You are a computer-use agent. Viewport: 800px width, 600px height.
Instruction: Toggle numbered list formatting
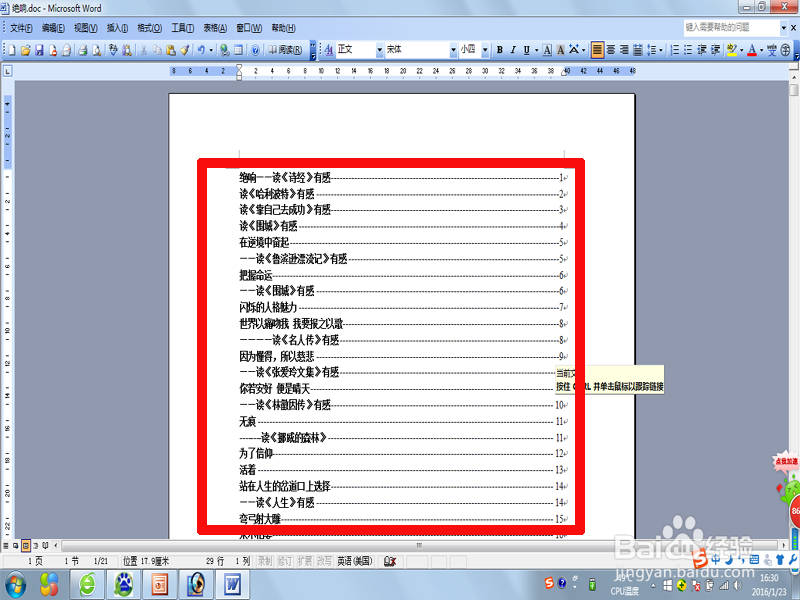[674, 50]
